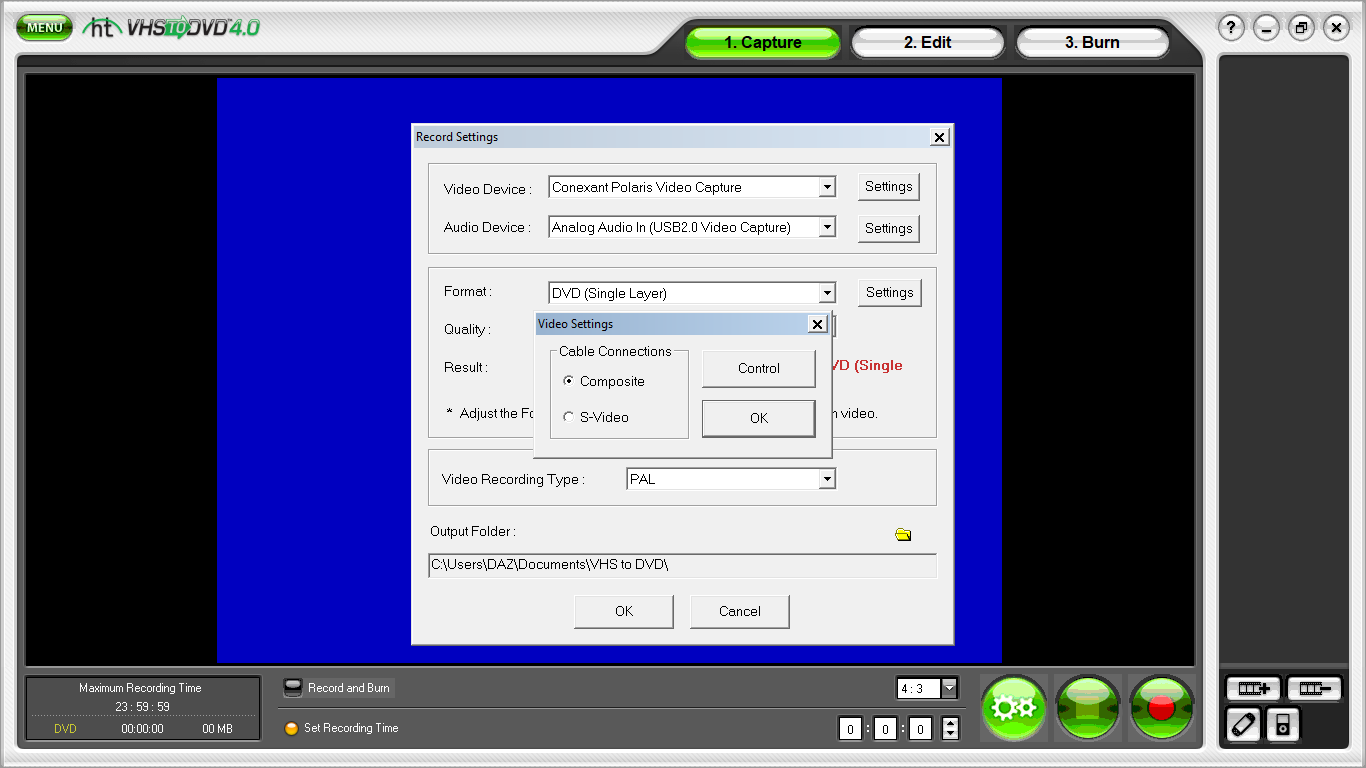Click the remove film clip icon

(x=1314, y=688)
